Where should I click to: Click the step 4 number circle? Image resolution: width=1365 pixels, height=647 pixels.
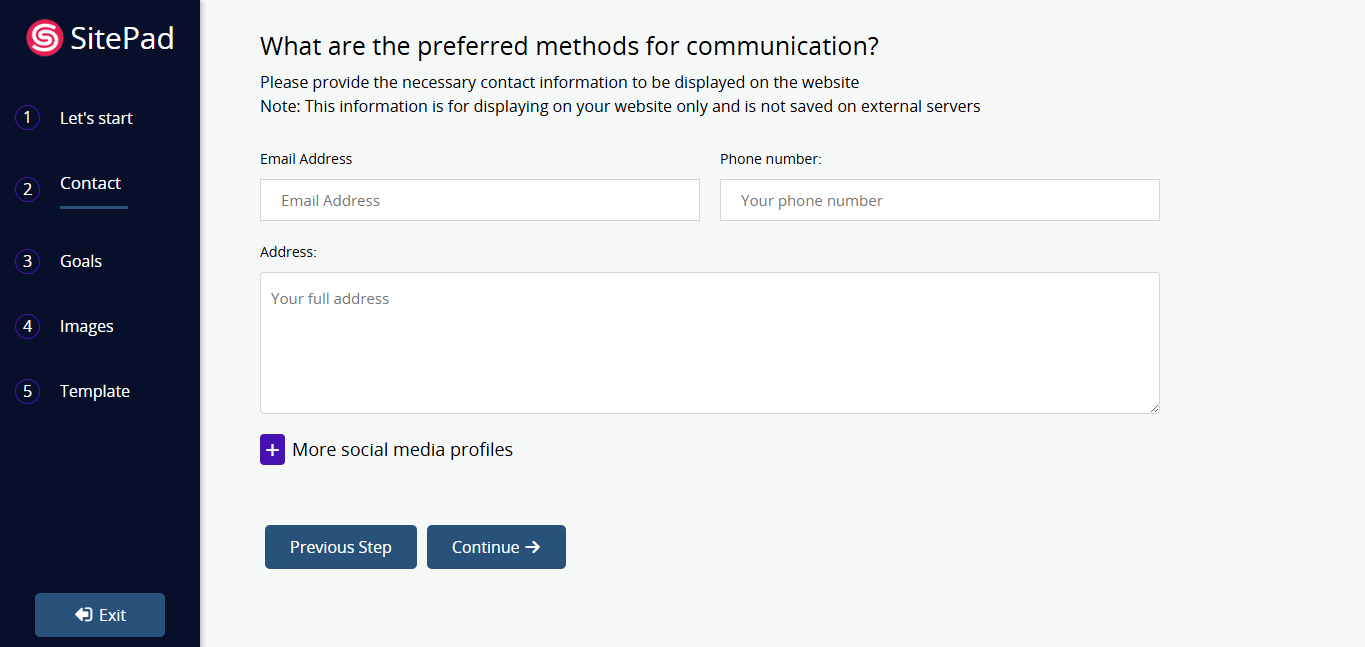pos(27,326)
